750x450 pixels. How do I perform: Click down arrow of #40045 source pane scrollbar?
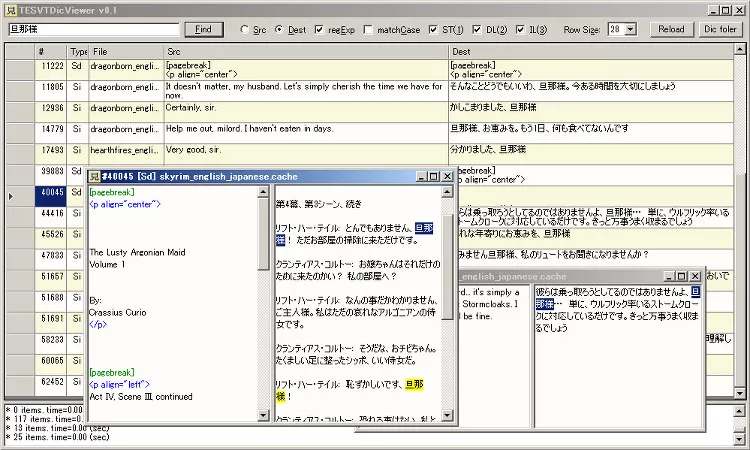[x=263, y=416]
